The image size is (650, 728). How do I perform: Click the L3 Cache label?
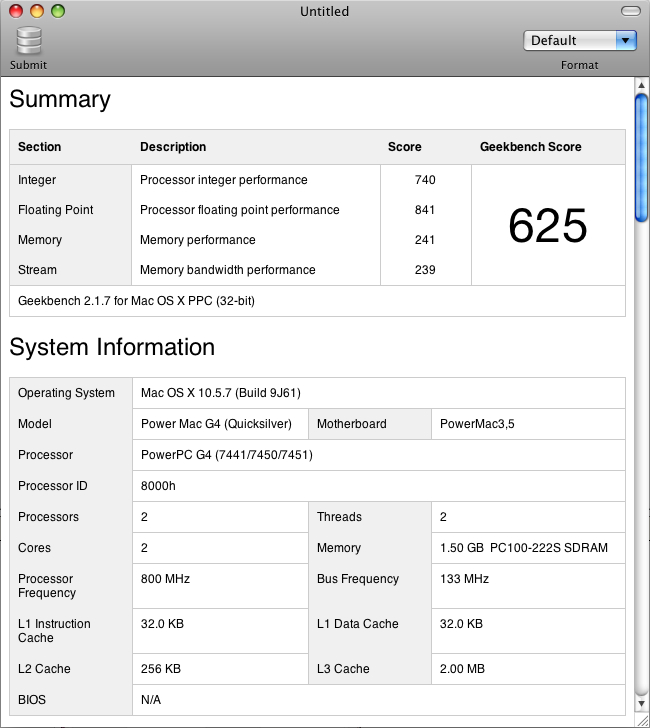point(343,669)
